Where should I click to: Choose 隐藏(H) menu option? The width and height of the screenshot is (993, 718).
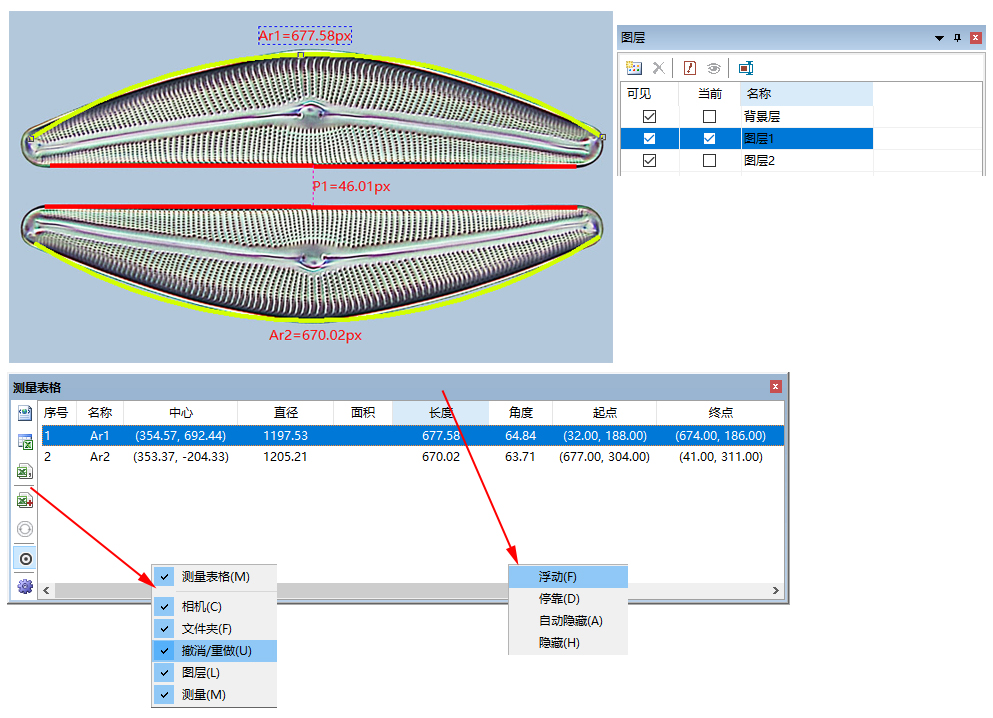click(x=568, y=643)
